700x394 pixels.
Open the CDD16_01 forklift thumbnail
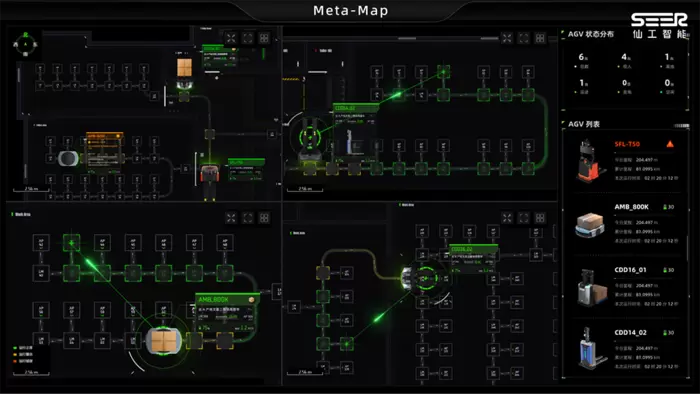point(592,288)
